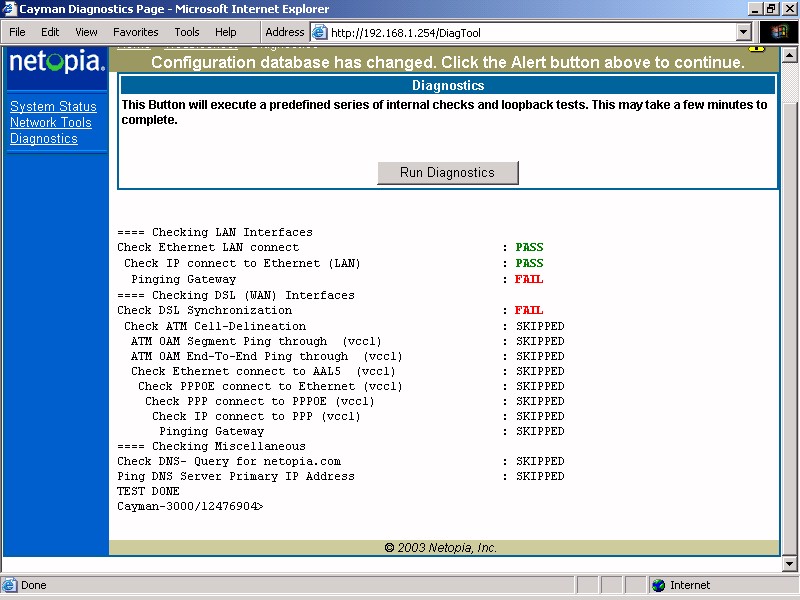Click the Internet Explorer title bar icon
Image resolution: width=800 pixels, height=600 pixels.
click(9, 9)
